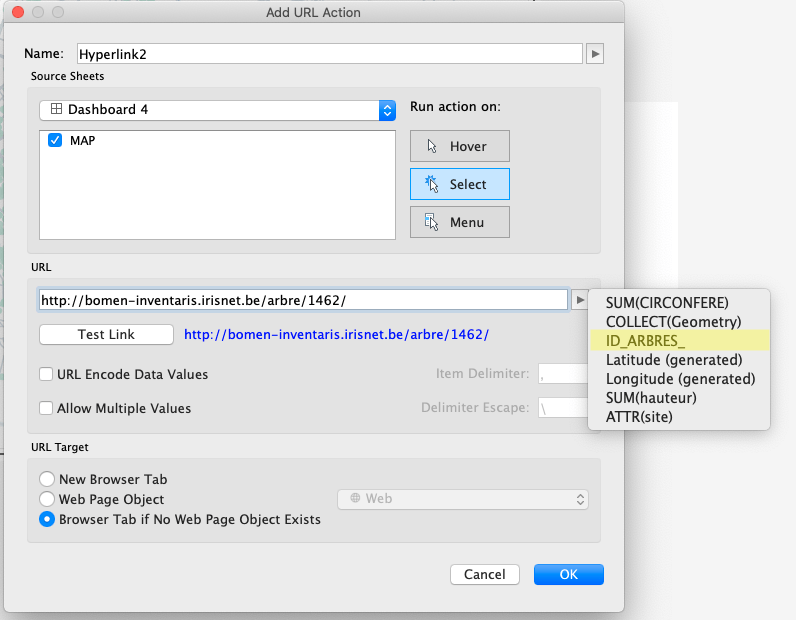Uncheck the MAP source sheet
Screen dimensions: 796x620
(x=56, y=141)
